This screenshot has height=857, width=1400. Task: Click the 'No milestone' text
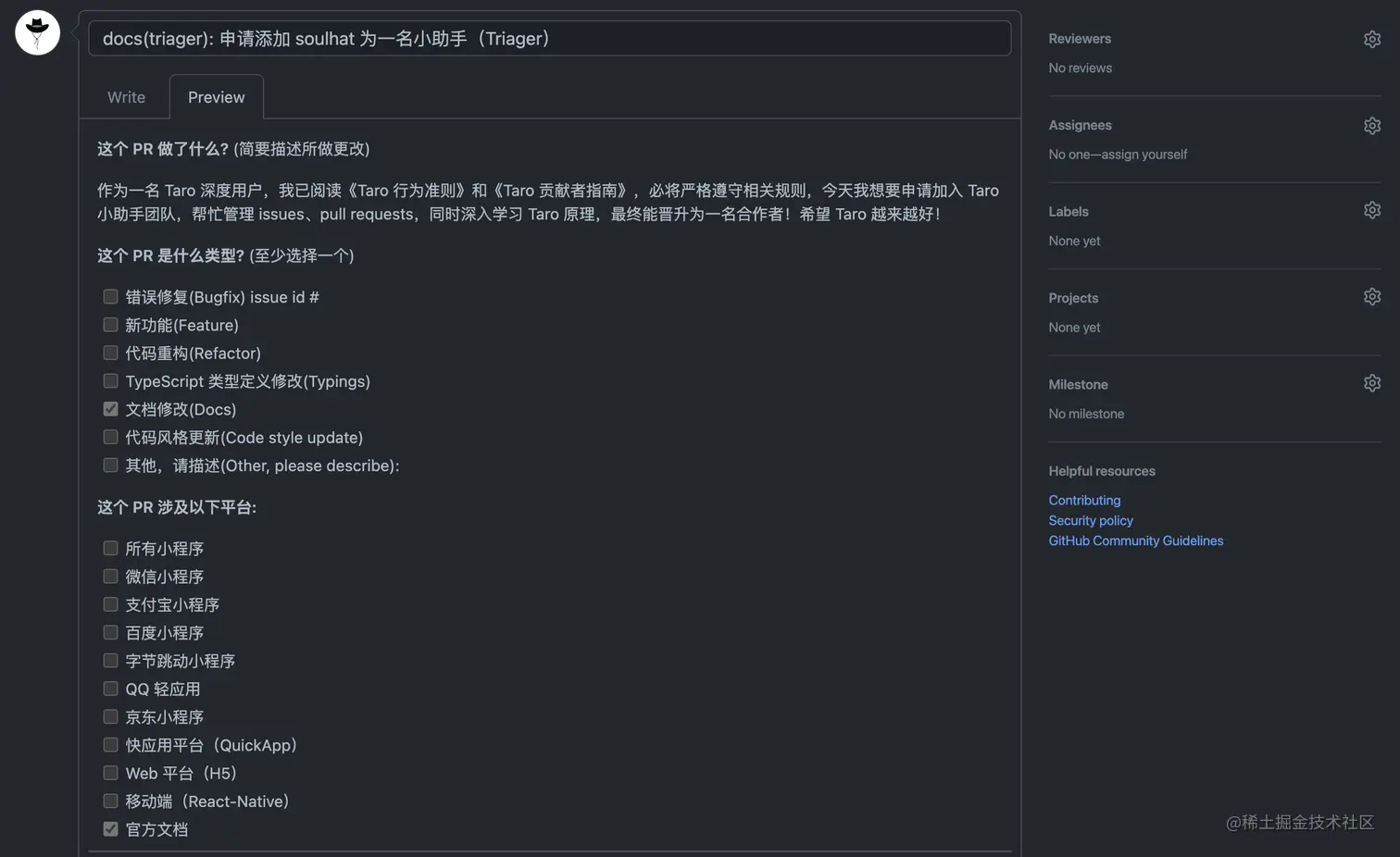(x=1086, y=414)
